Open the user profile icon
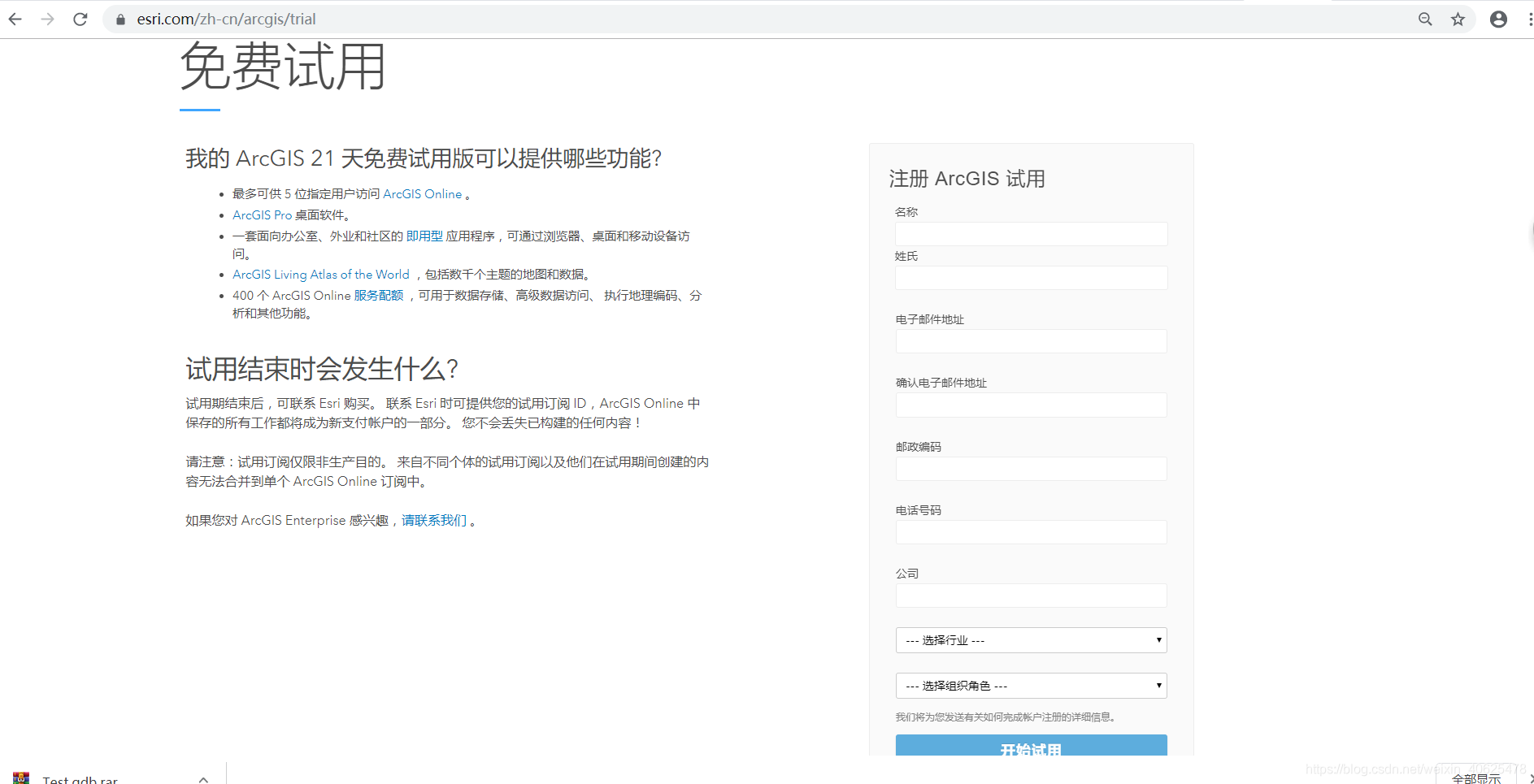This screenshot has height=784, width=1534. pyautogui.click(x=1498, y=19)
